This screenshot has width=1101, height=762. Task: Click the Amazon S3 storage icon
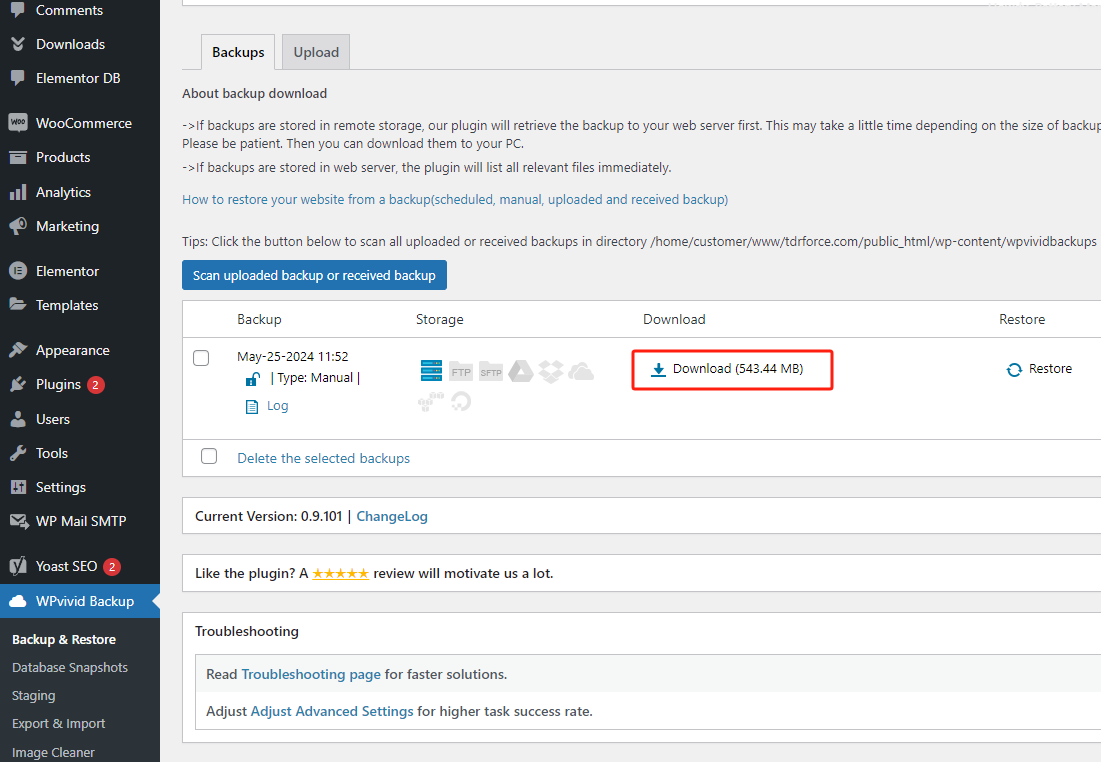[431, 402]
